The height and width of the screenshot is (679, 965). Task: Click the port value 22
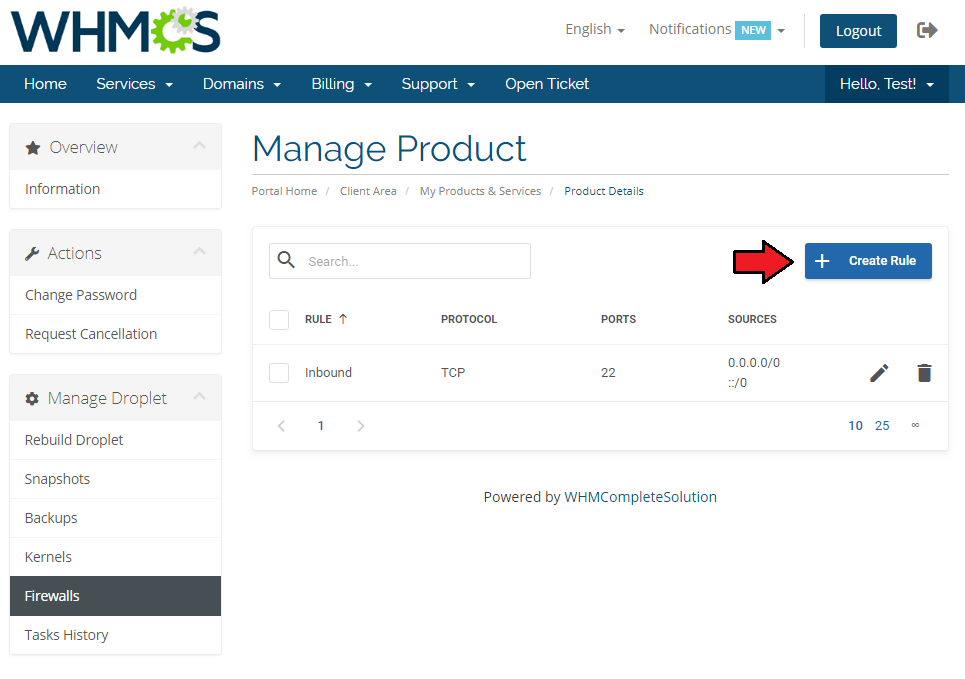(608, 372)
